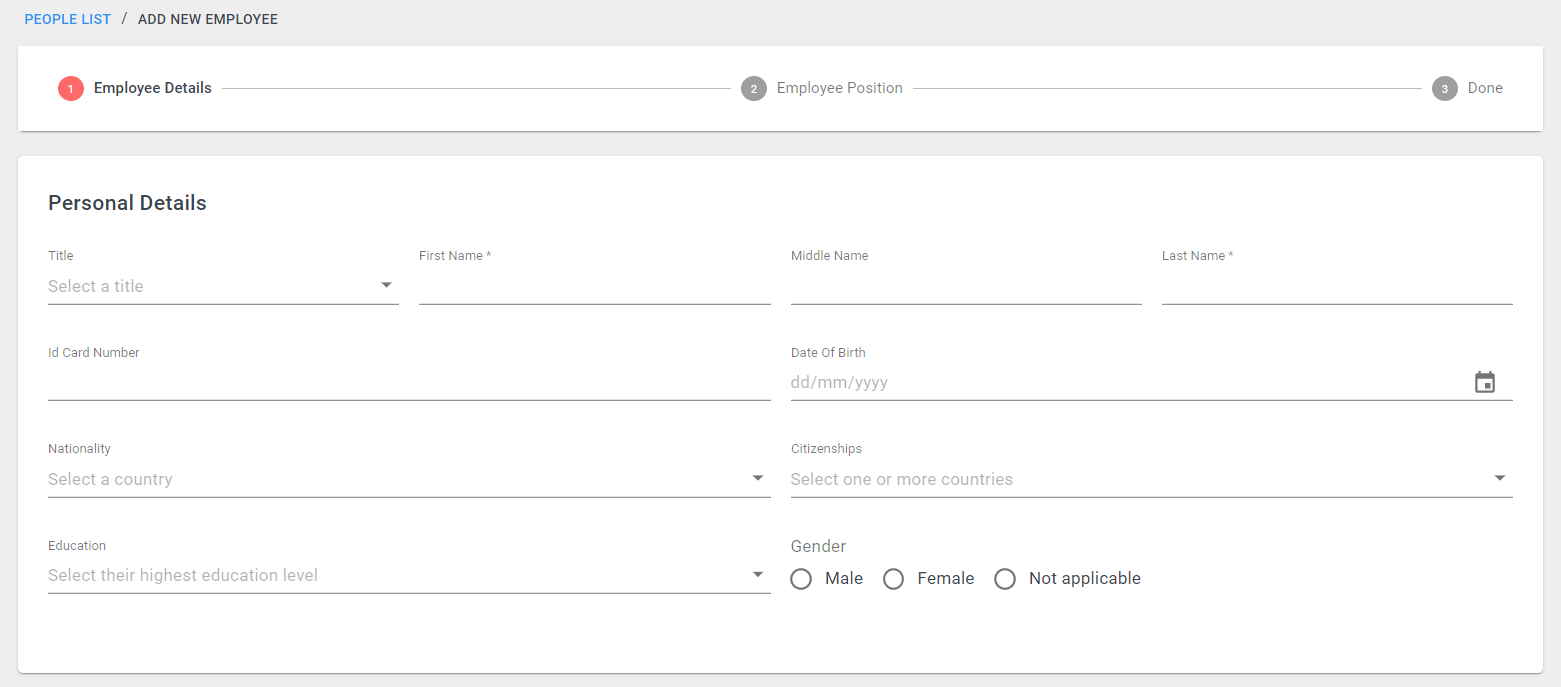The image size is (1561, 687).
Task: Click the step 3 circle icon
Action: tap(1445, 89)
